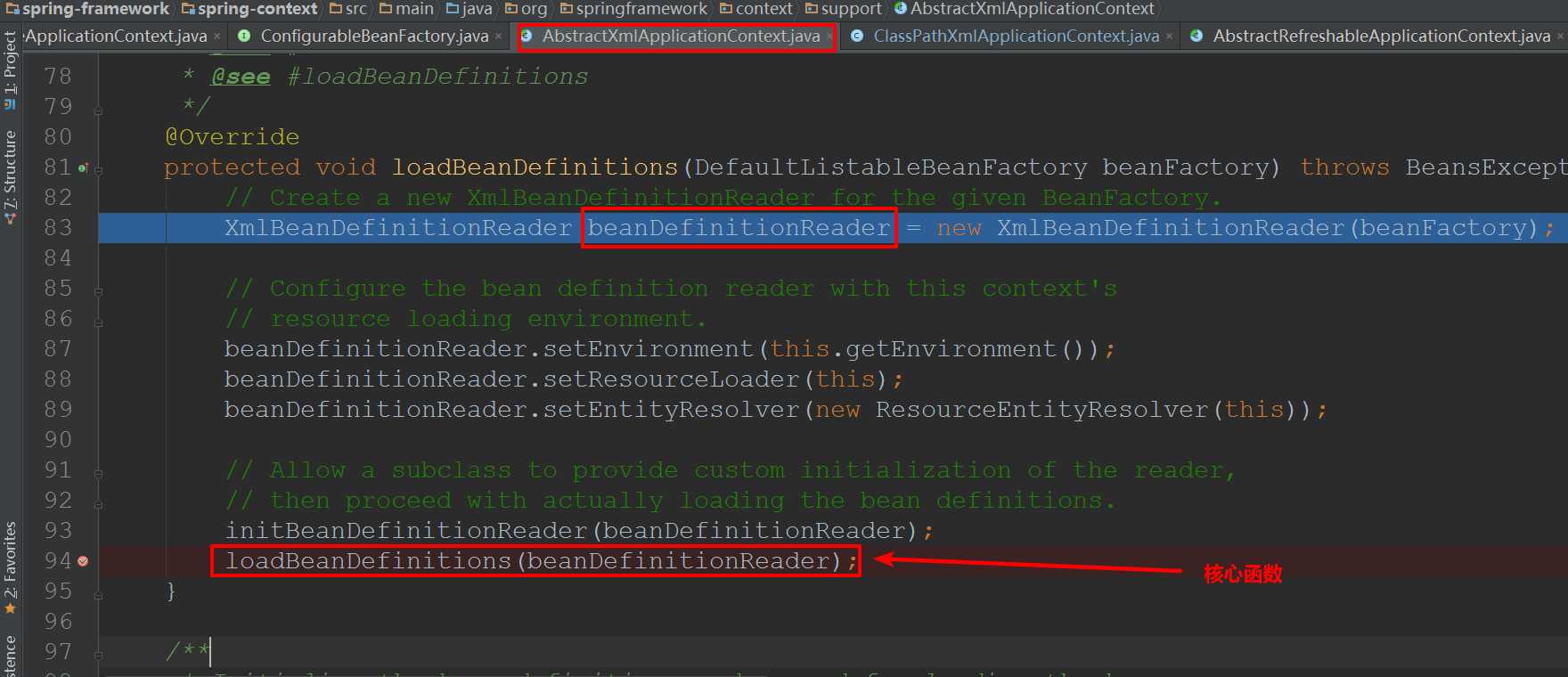
Task: Click setEntityResolver call on line 89
Action: 672,410
